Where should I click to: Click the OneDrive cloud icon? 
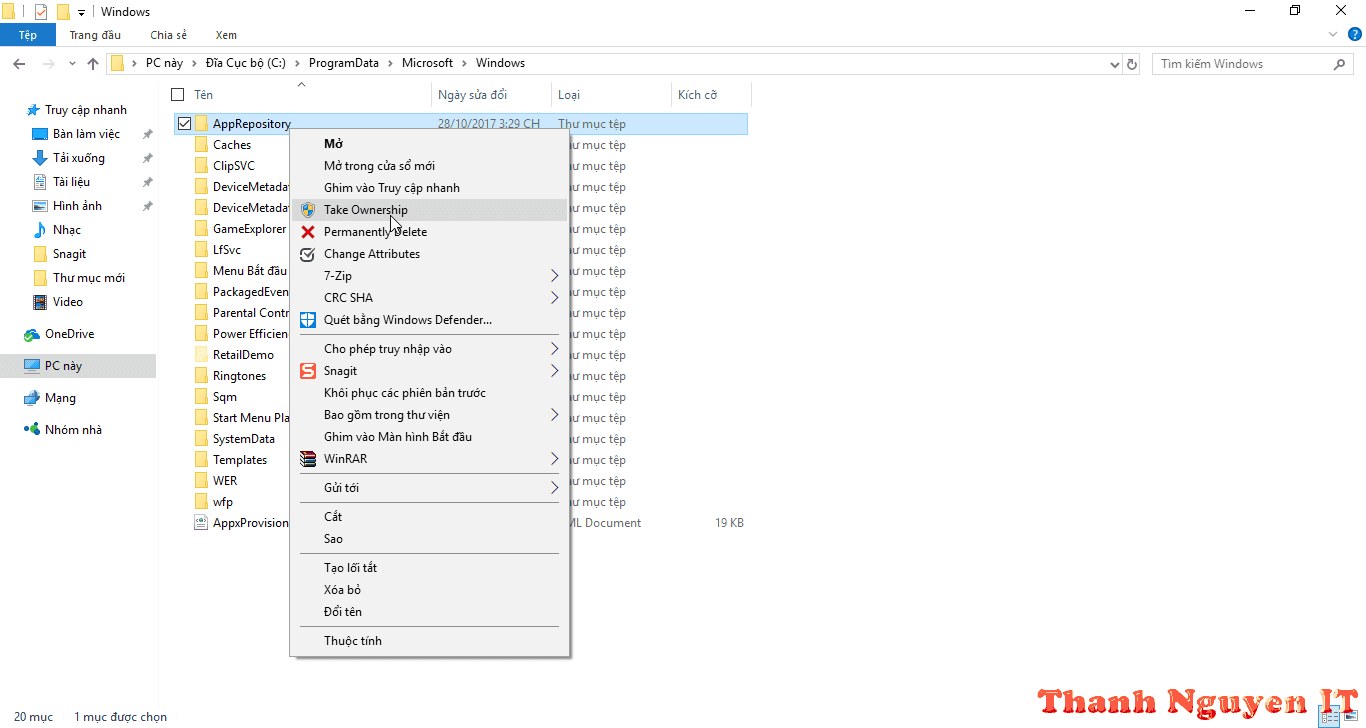[32, 334]
